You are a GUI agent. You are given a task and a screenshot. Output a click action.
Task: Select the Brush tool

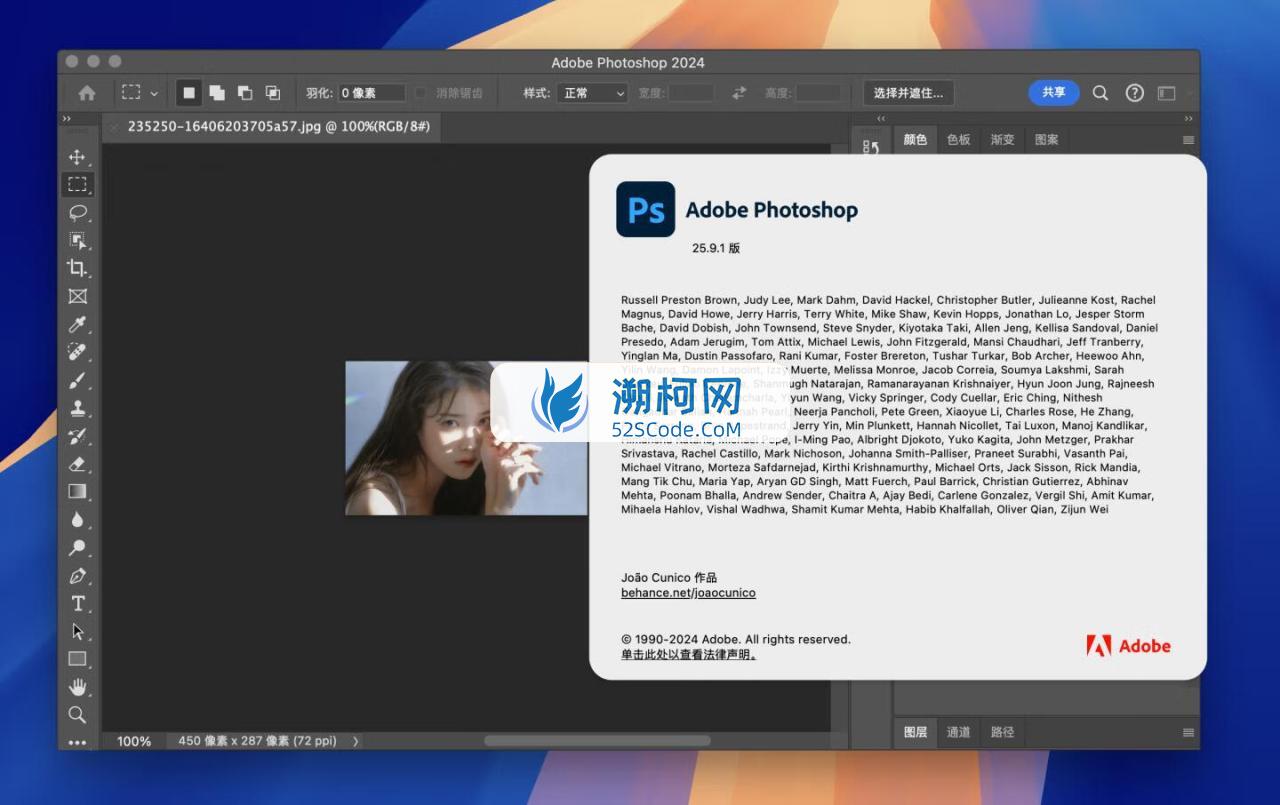[77, 380]
